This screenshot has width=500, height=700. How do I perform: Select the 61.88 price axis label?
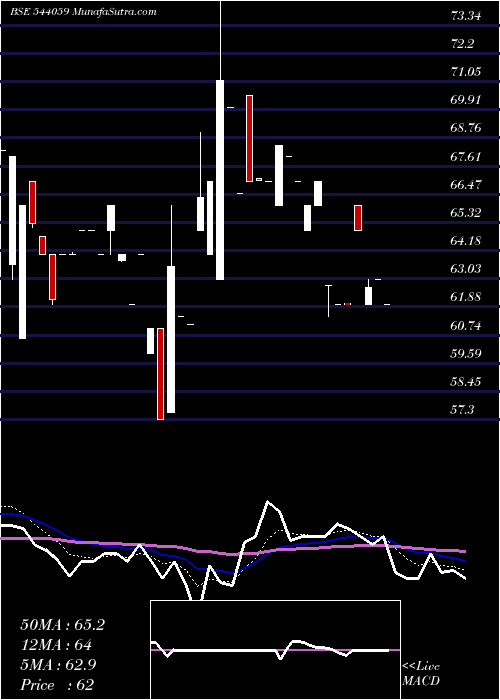(x=466, y=297)
